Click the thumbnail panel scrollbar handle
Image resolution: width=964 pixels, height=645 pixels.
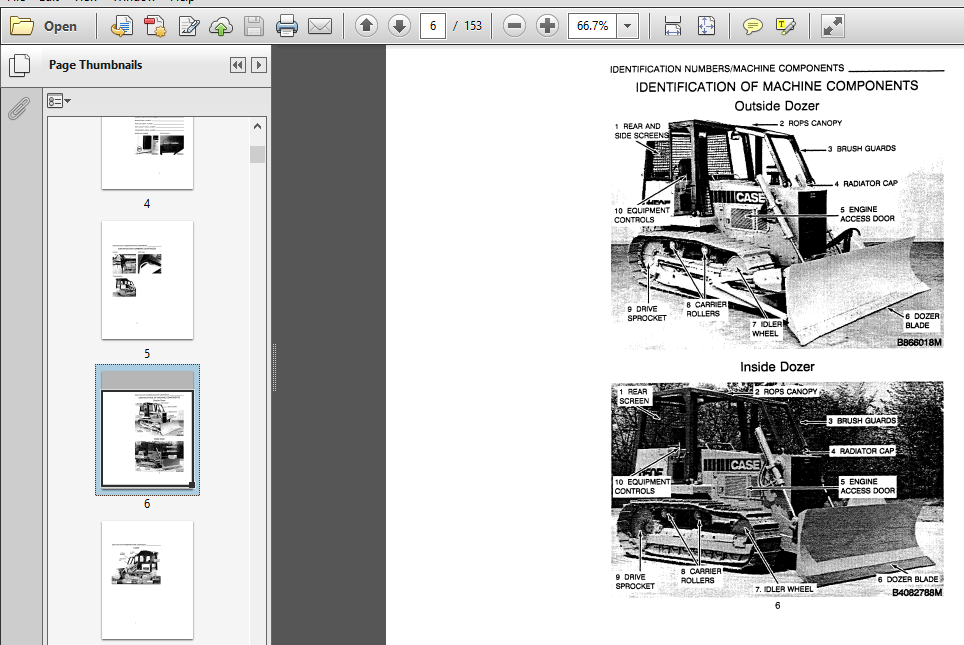pos(258,154)
